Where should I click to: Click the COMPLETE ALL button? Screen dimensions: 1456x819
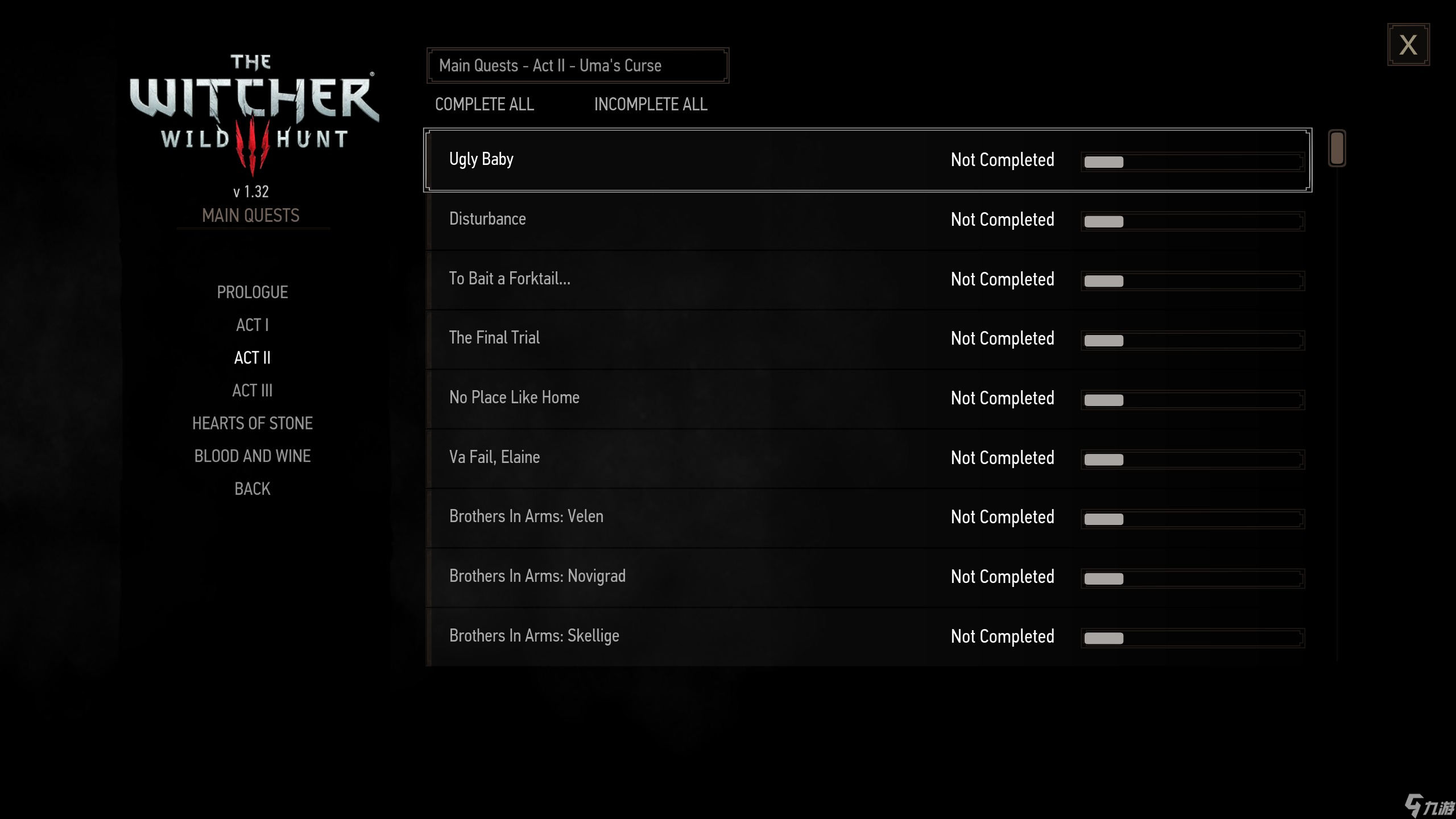coord(484,104)
